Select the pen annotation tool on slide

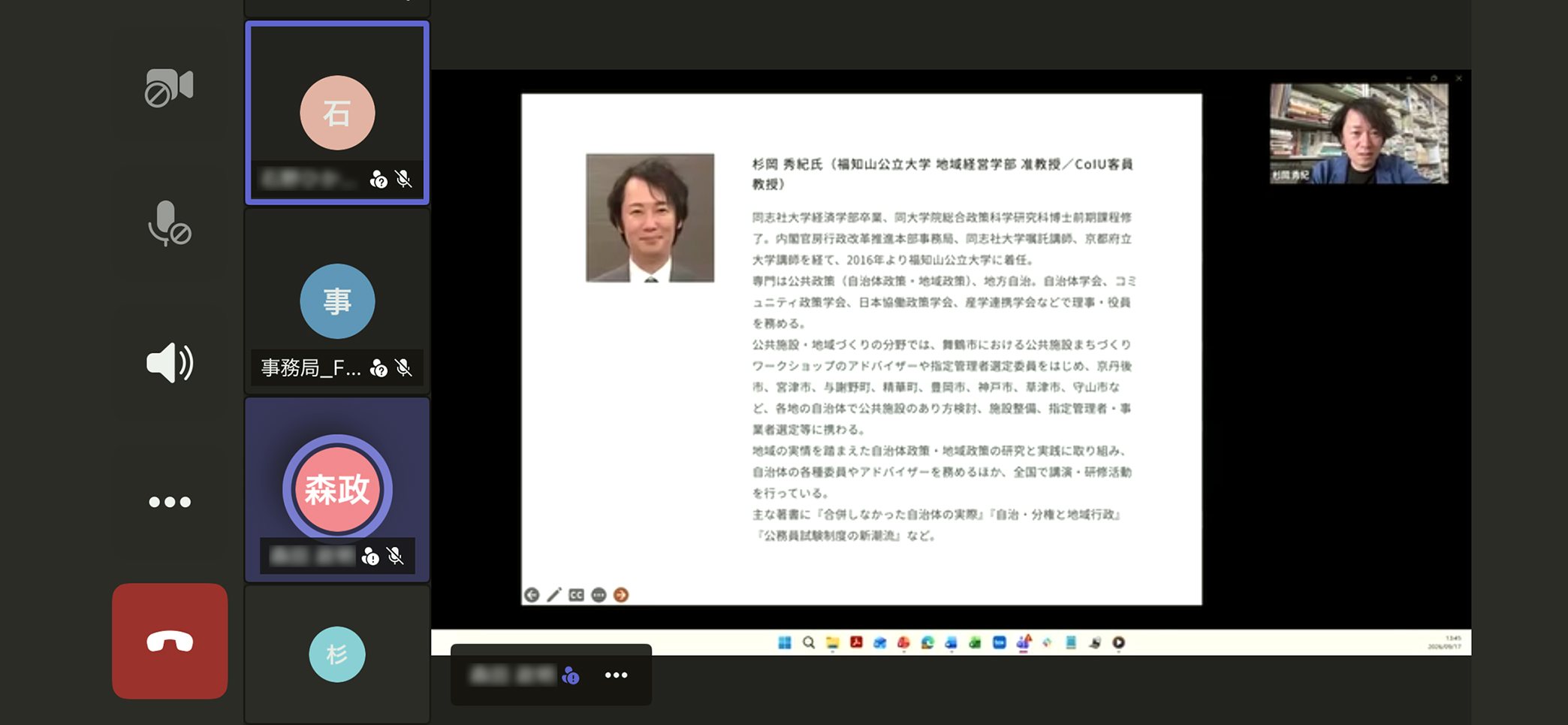point(554,595)
